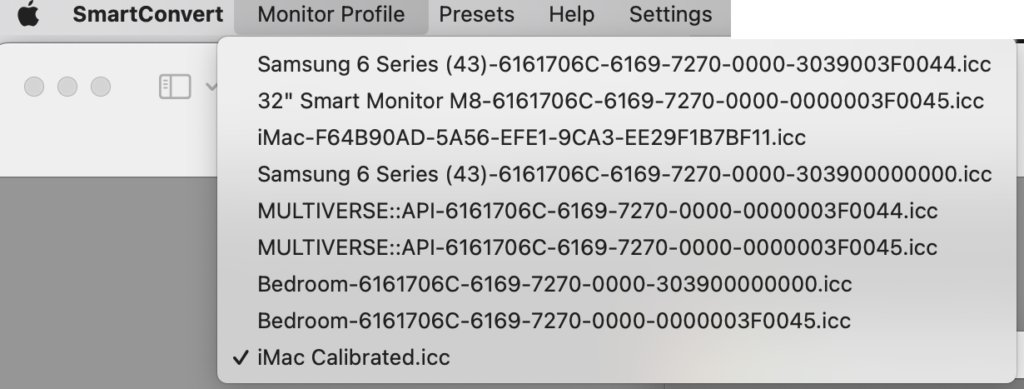Open the Help menu
1024x389 pixels.
tap(571, 14)
